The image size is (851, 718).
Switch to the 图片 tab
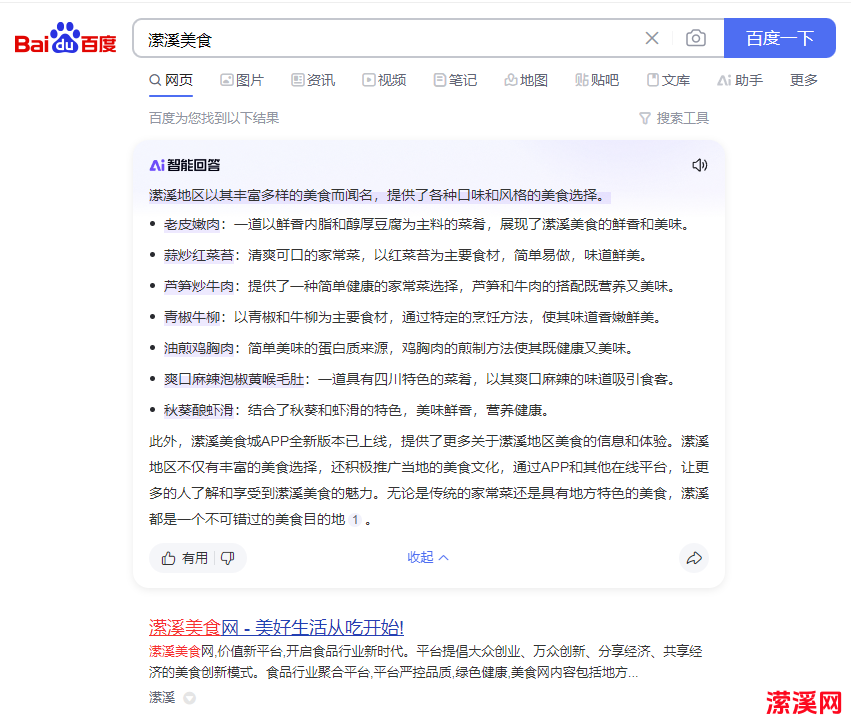point(242,80)
